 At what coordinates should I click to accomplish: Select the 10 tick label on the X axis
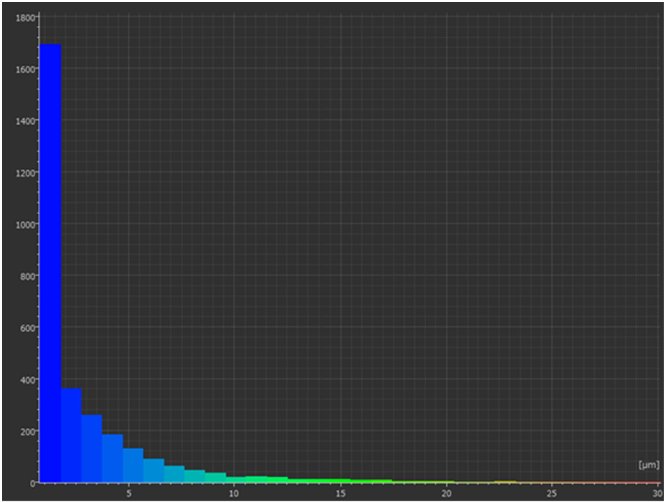click(233, 492)
